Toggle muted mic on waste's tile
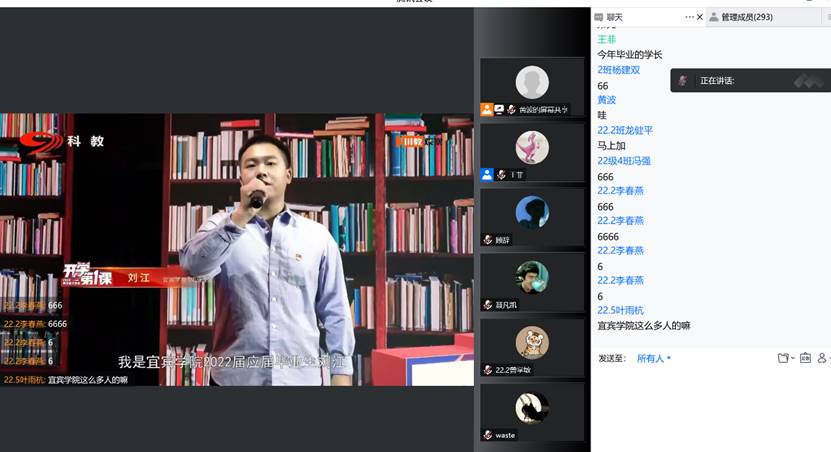831x452 pixels. [x=487, y=435]
